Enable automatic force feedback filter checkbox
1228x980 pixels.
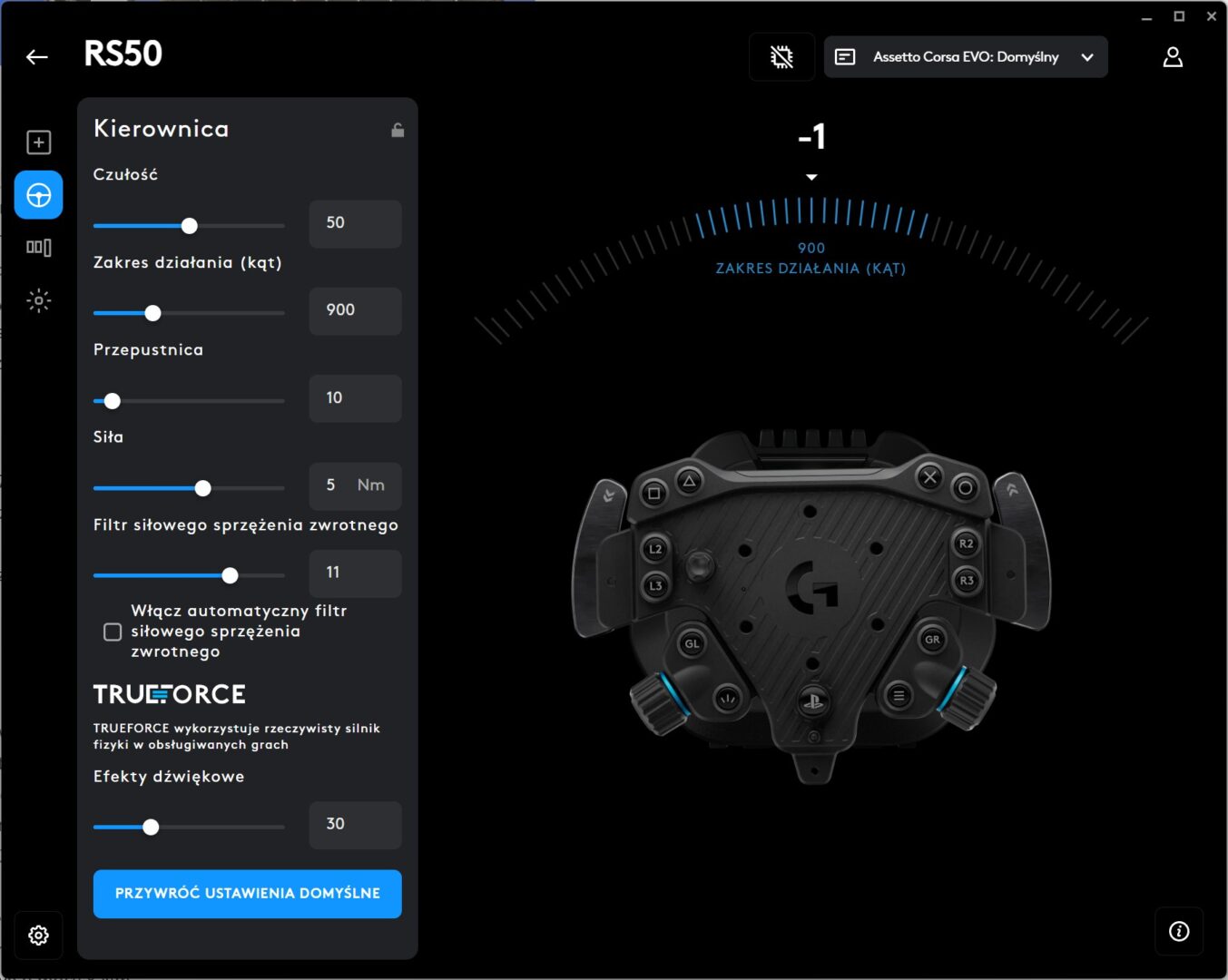[113, 632]
